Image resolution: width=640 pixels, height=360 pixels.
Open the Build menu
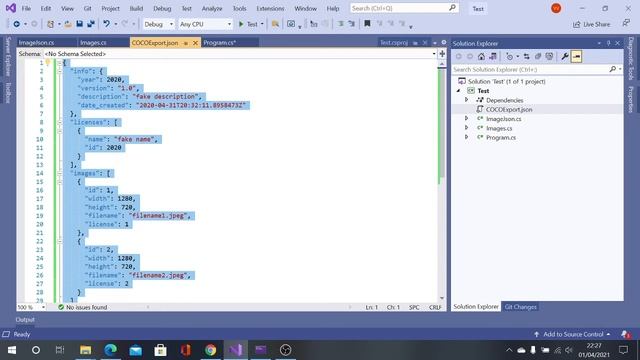point(136,8)
